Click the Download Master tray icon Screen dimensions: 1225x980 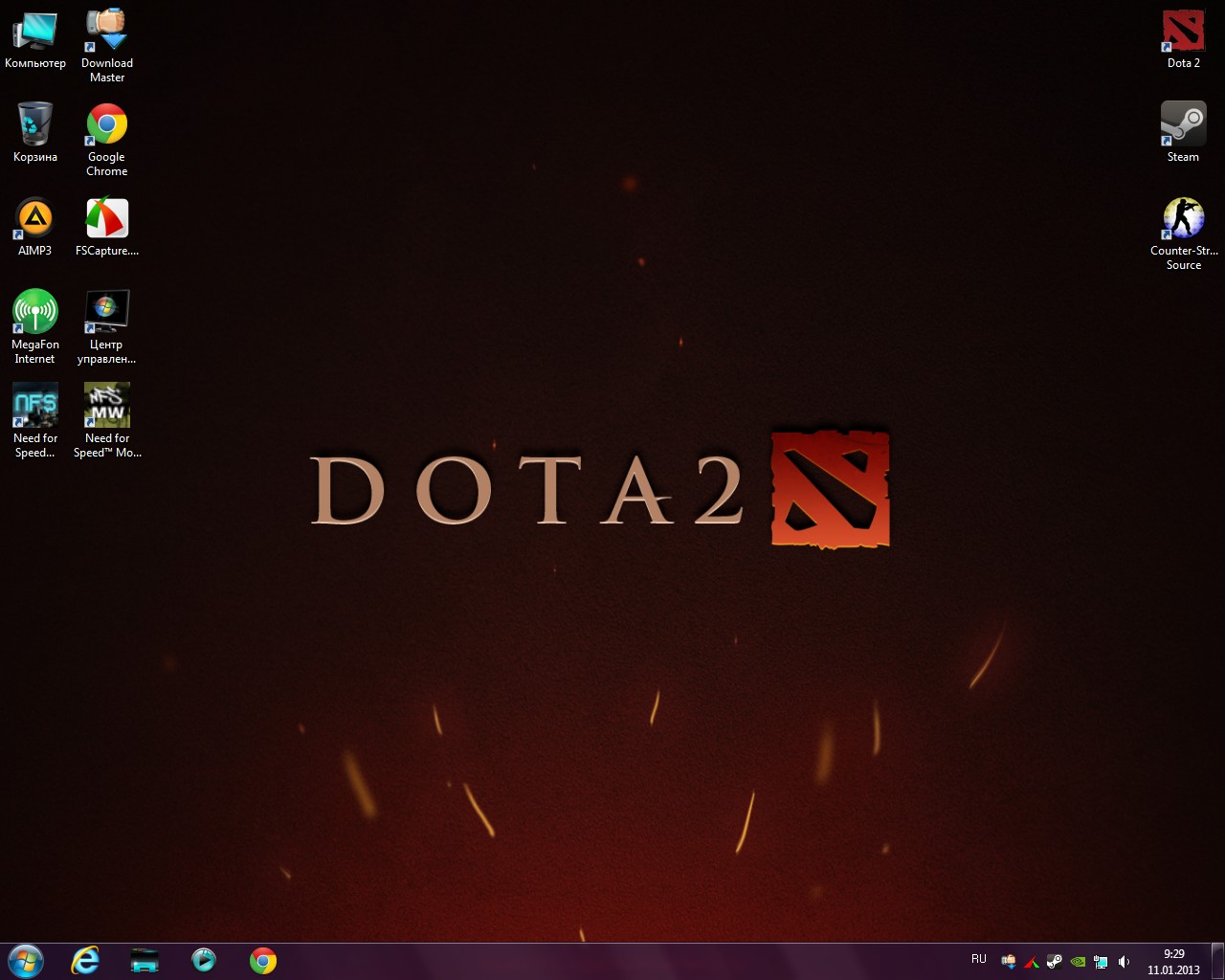pos(1009,962)
